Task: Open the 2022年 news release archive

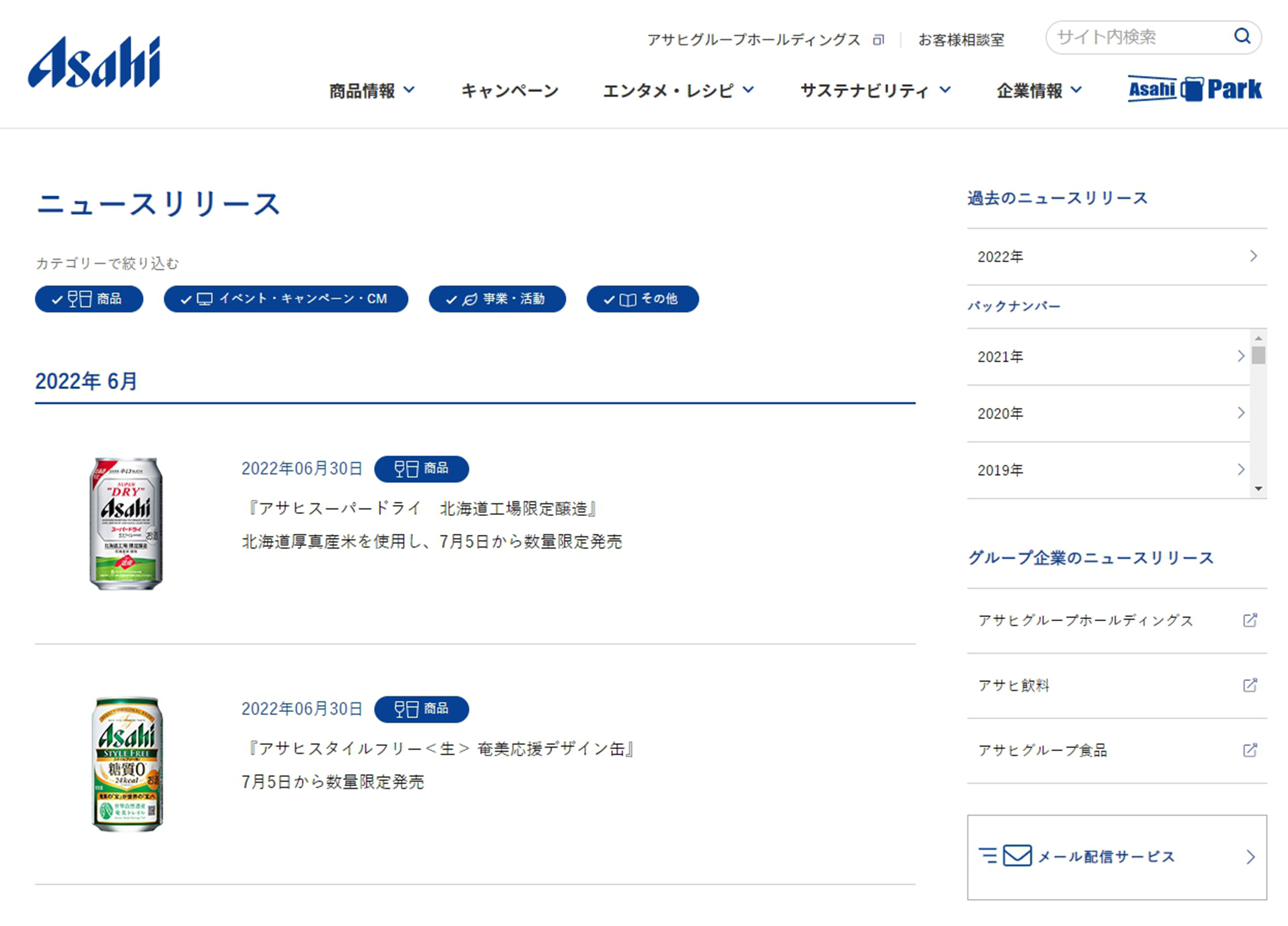Action: pos(1117,257)
